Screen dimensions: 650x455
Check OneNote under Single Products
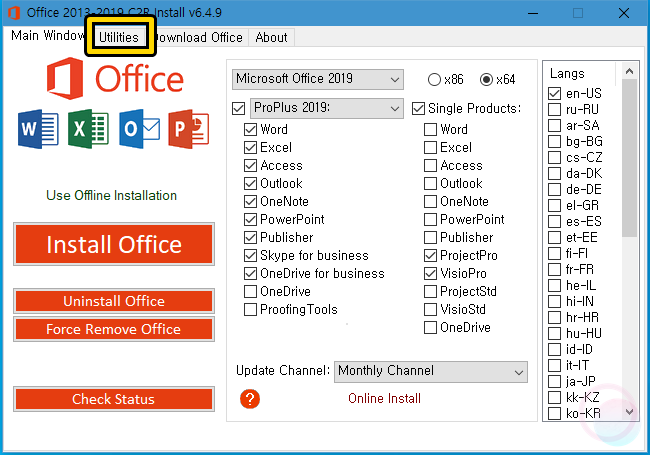430,201
